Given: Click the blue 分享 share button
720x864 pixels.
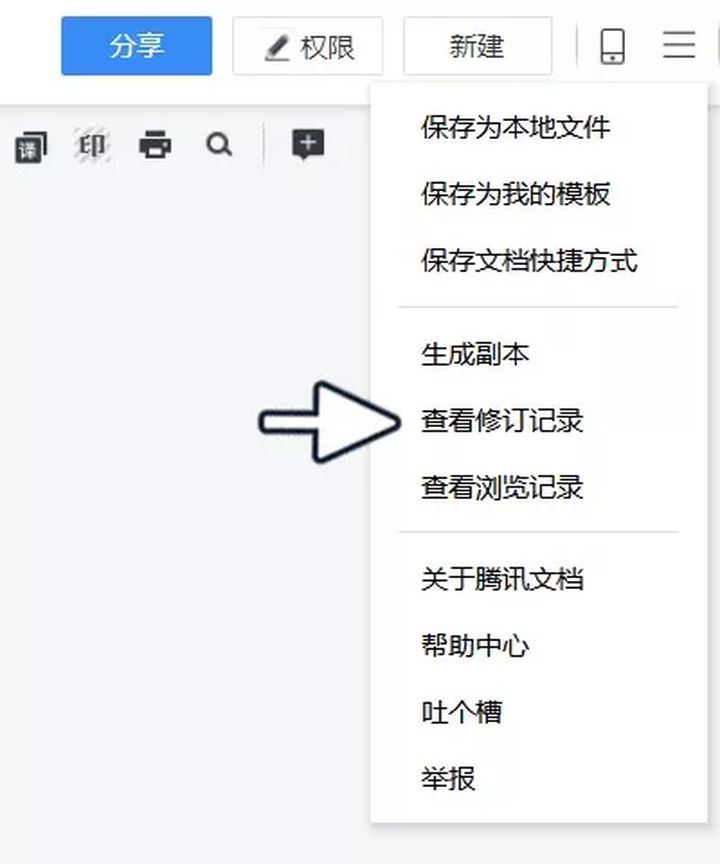Looking at the screenshot, I should (x=137, y=46).
